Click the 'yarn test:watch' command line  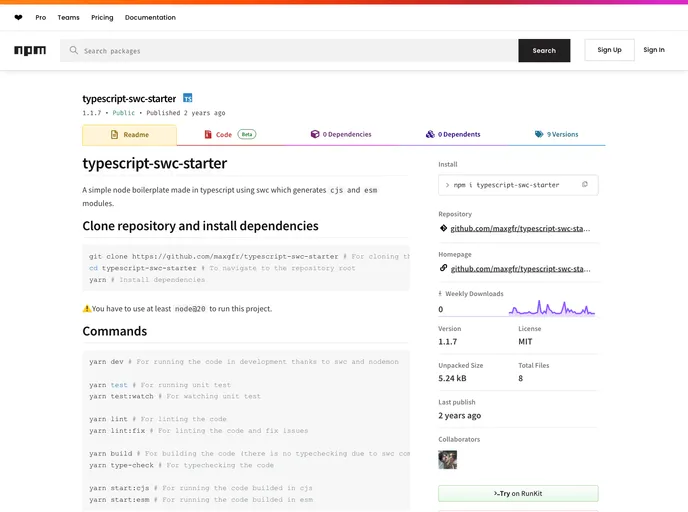(x=175, y=396)
